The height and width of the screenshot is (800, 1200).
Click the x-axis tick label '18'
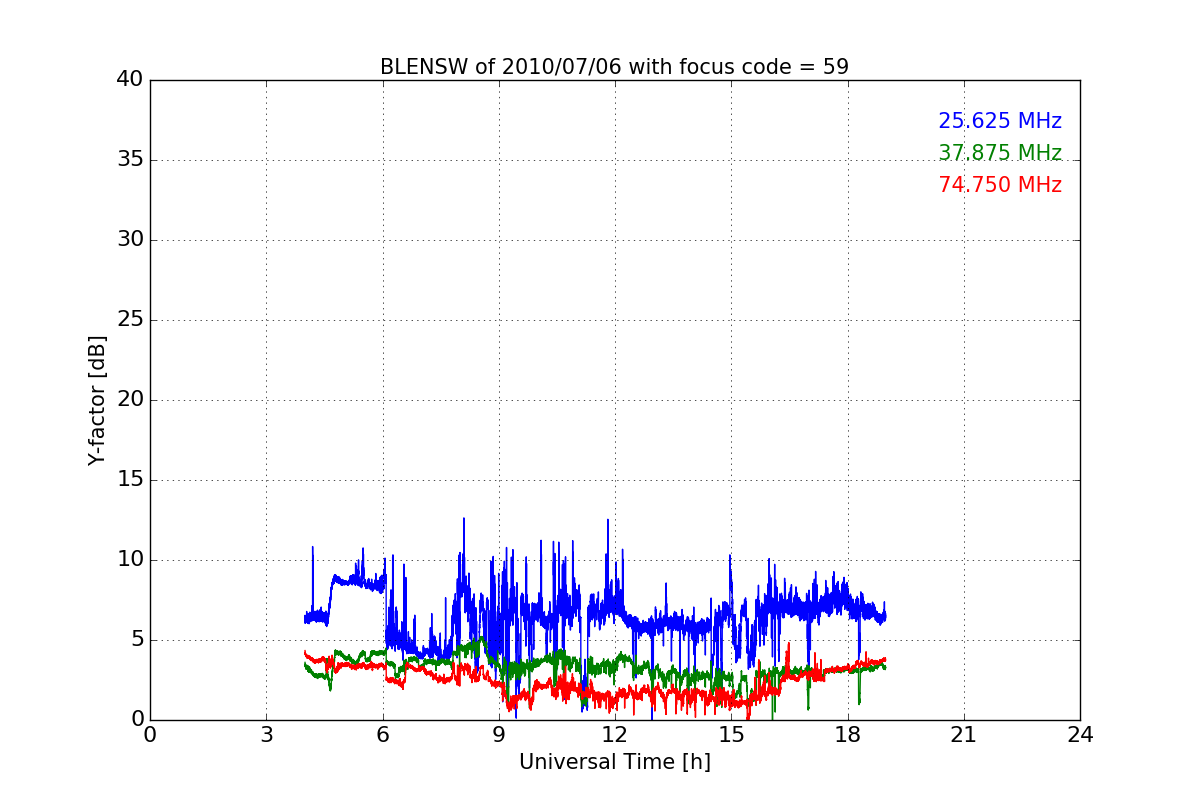coord(848,735)
